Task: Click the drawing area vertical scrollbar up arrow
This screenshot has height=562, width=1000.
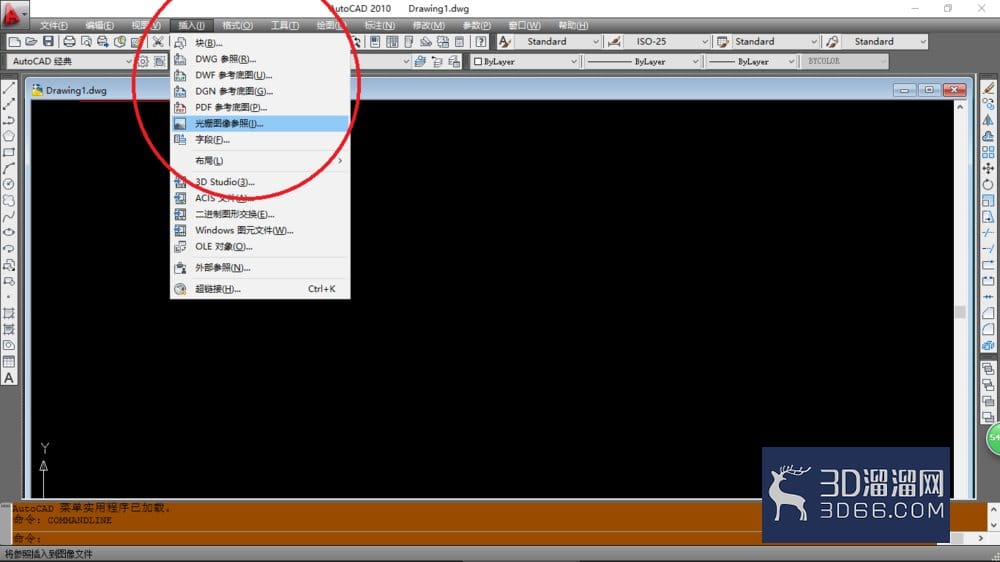Action: tap(960, 108)
